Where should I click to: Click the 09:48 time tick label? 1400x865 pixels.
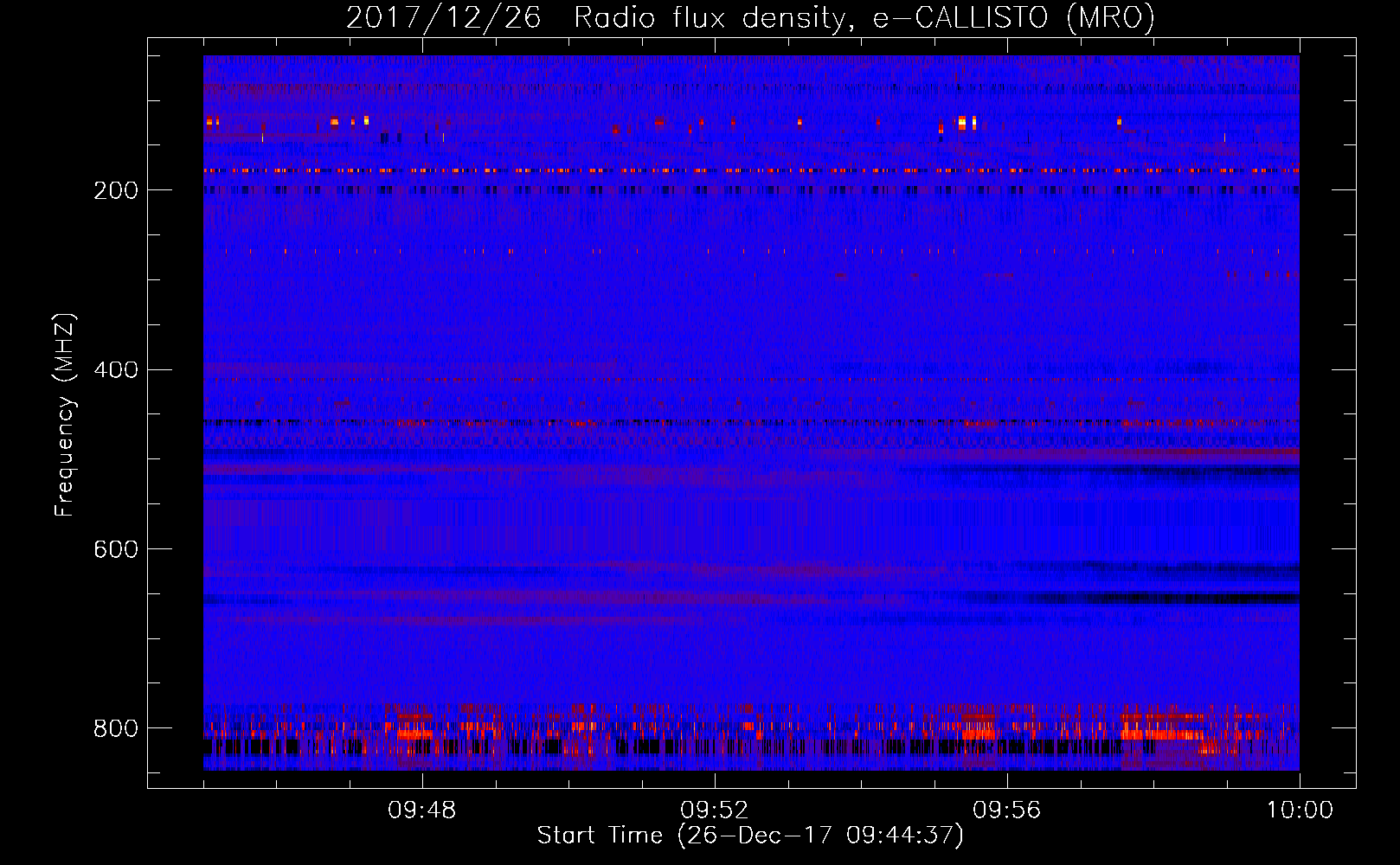coord(422,811)
